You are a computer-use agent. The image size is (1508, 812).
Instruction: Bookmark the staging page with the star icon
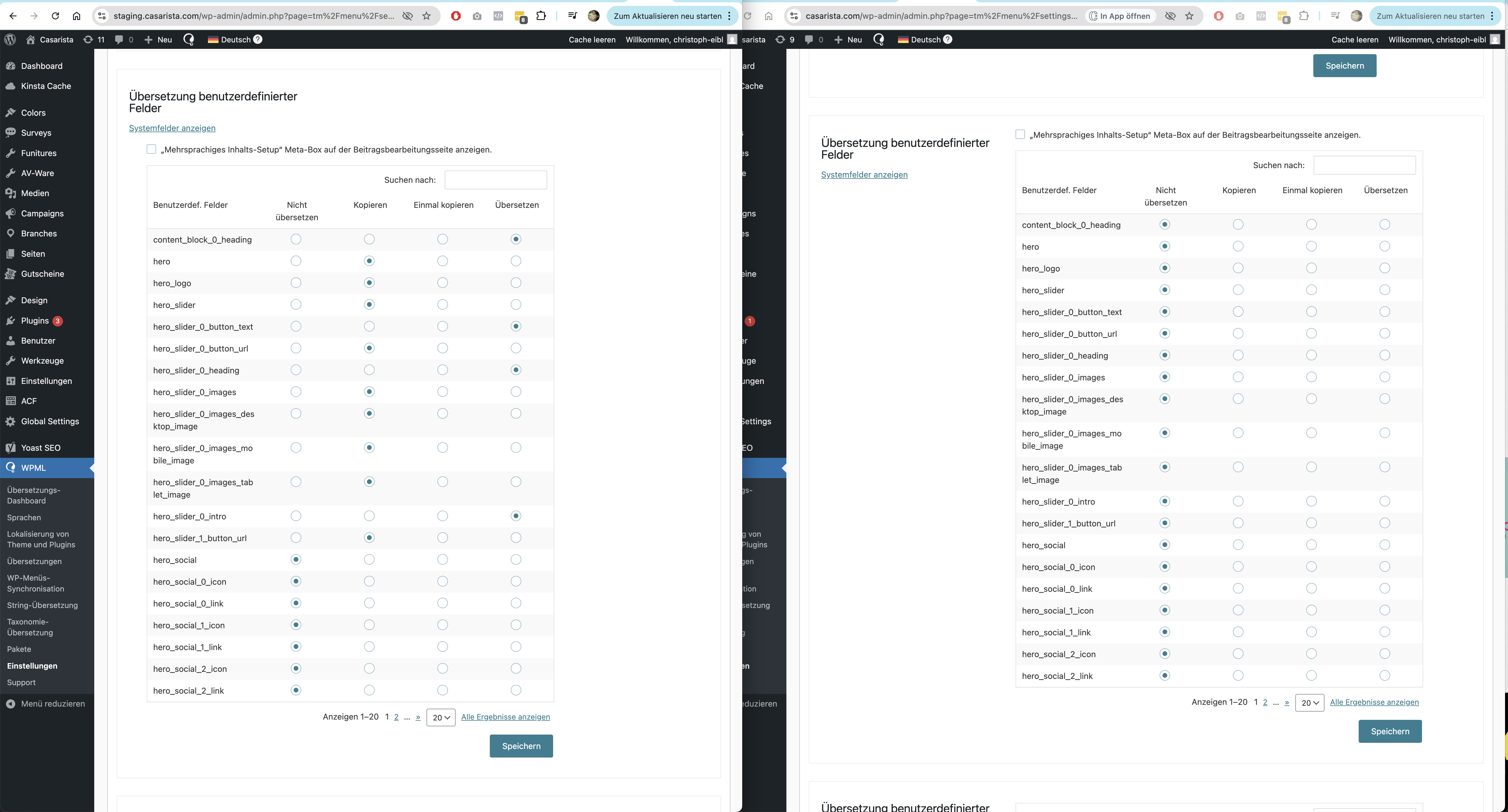tap(427, 16)
